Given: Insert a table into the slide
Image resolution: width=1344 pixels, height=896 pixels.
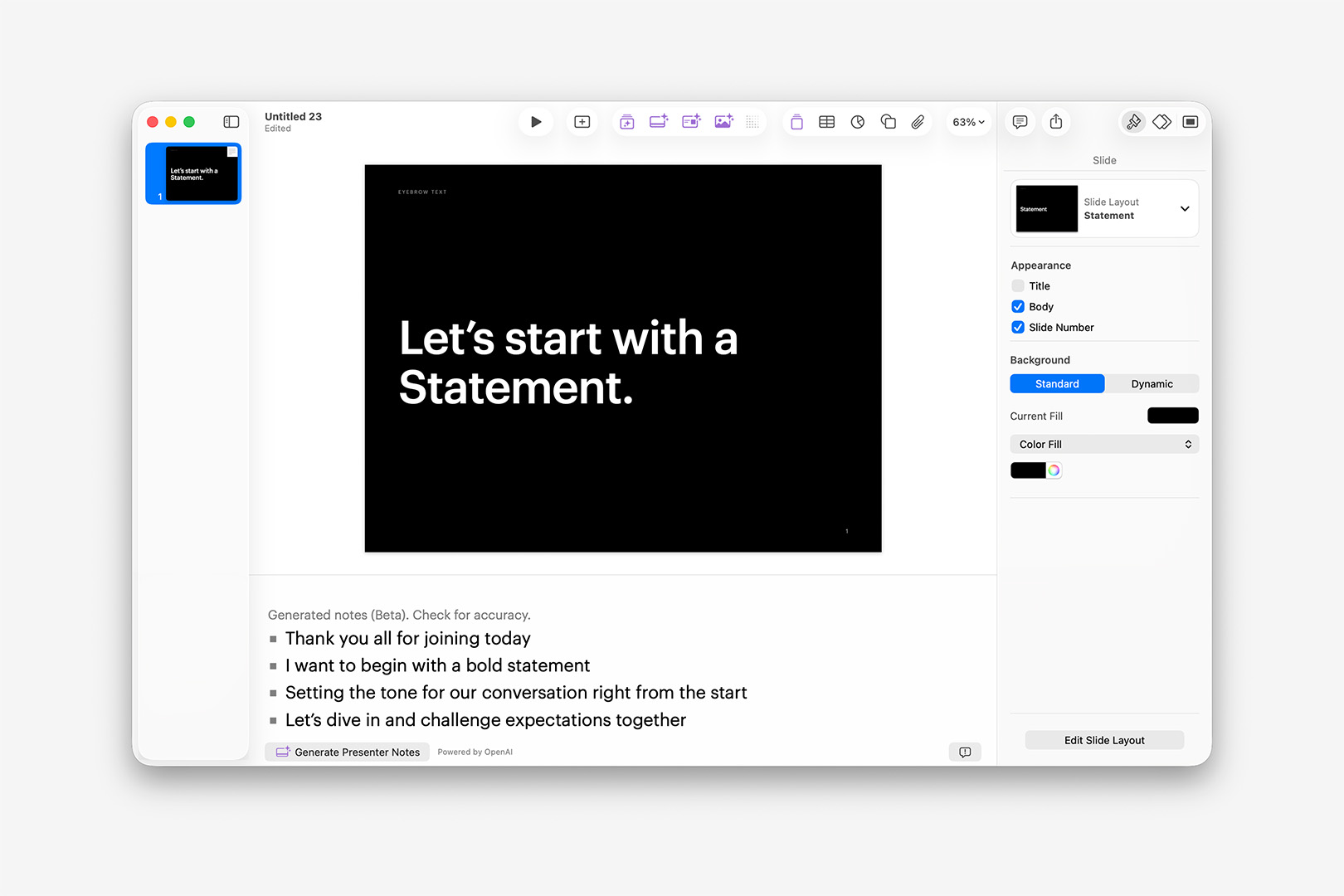Looking at the screenshot, I should 826,121.
